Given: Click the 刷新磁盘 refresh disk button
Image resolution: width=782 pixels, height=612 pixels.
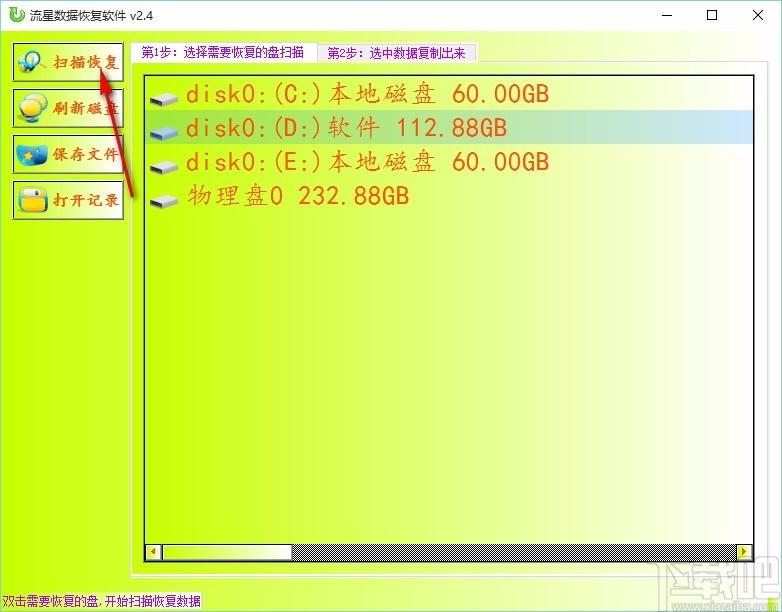Looking at the screenshot, I should coord(68,108).
